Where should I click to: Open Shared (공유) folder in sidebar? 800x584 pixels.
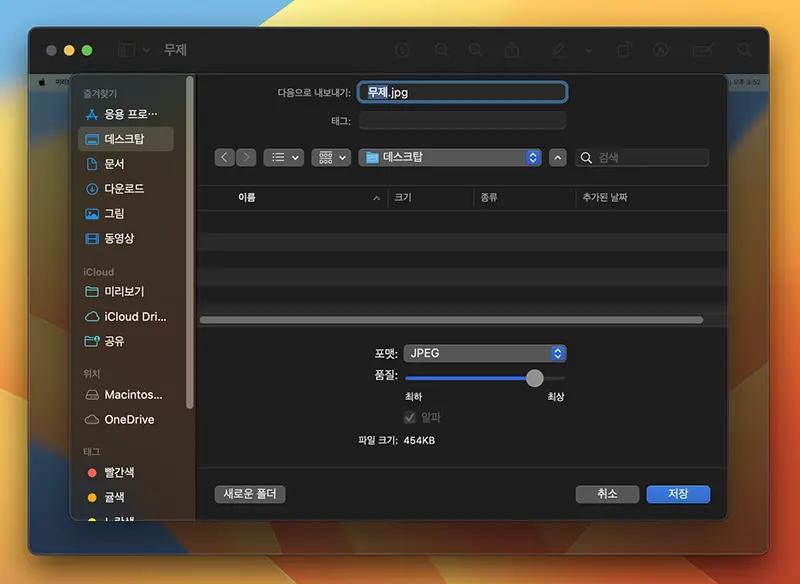(126, 341)
